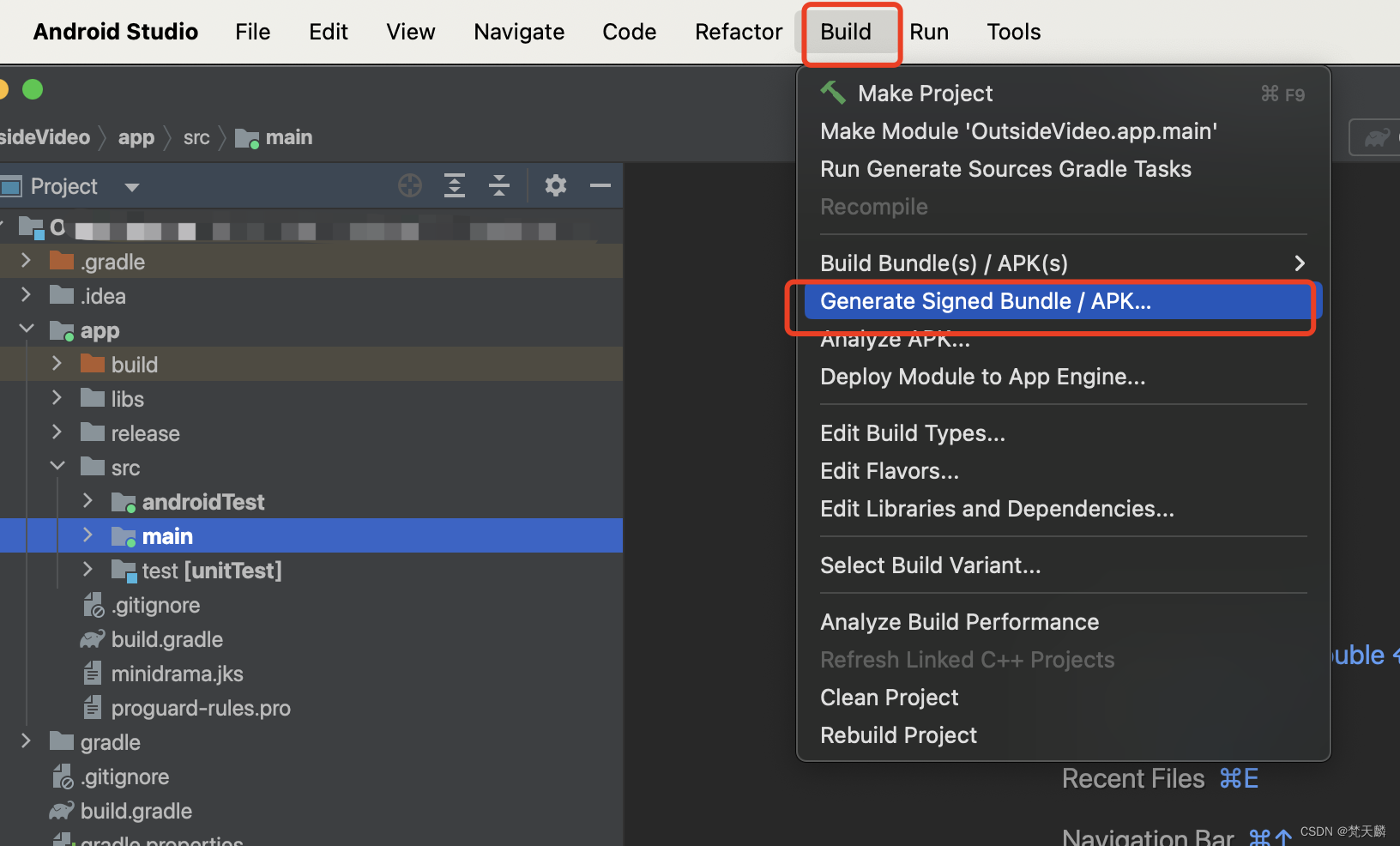
Task: Select the minidrama.jks file
Action: tap(311, 674)
